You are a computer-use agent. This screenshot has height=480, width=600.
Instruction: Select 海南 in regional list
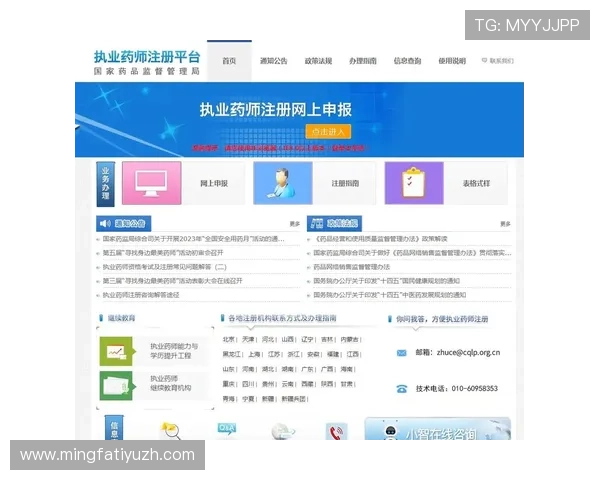(x=347, y=369)
